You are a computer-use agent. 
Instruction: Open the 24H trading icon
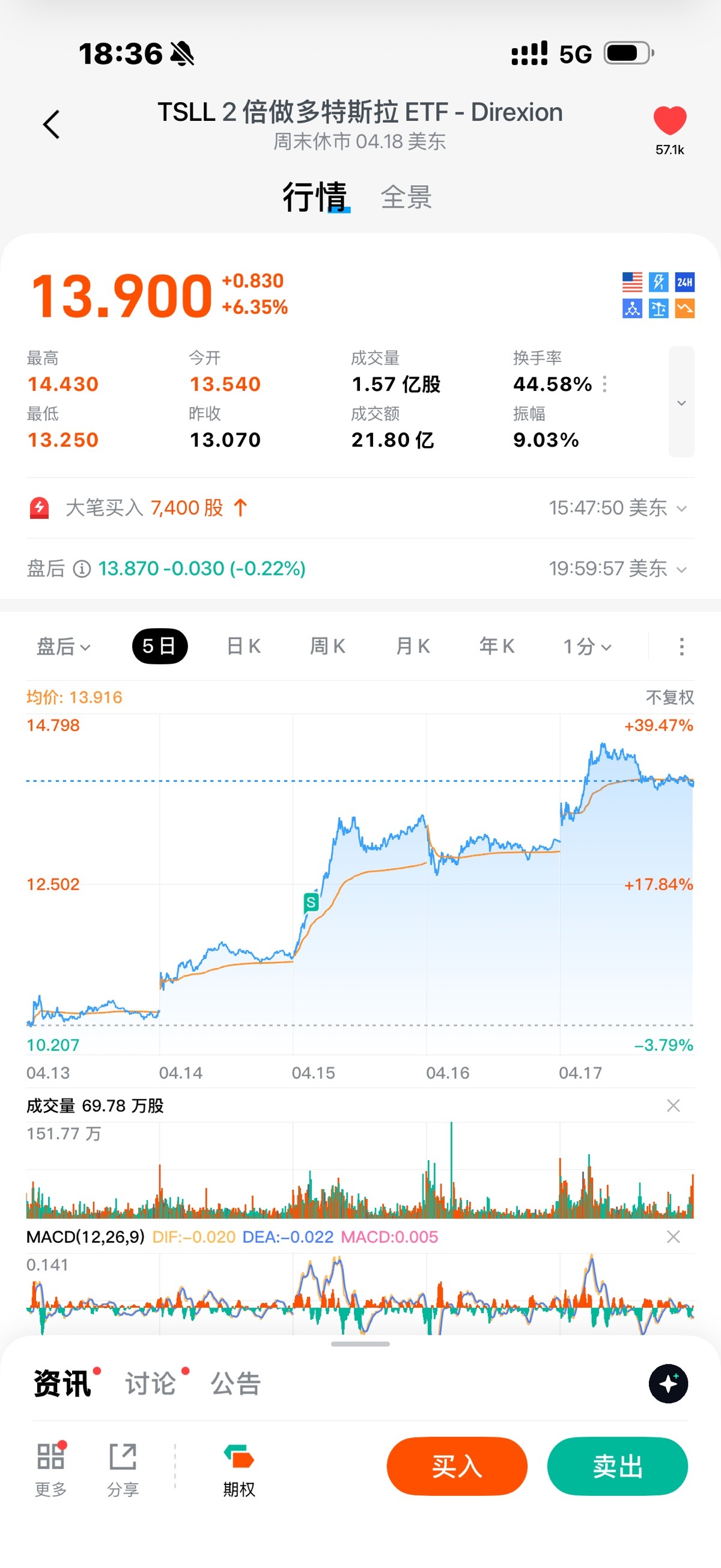pyautogui.click(x=684, y=282)
